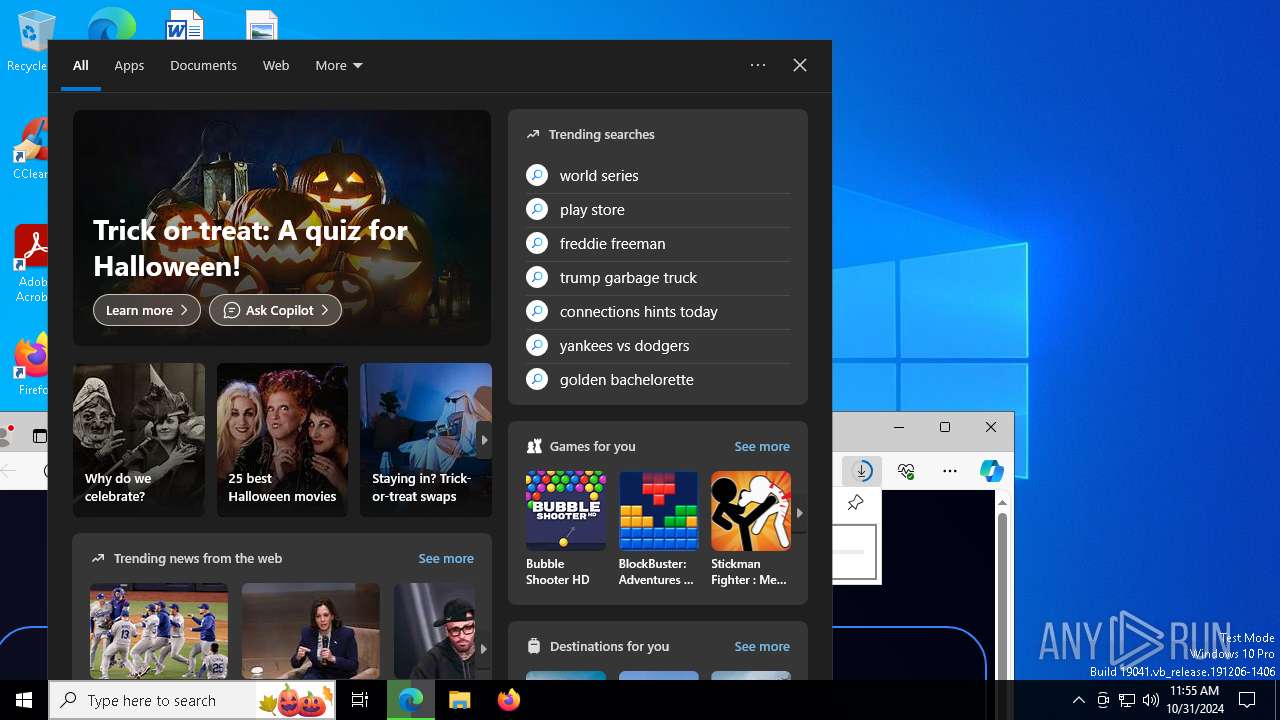Open Edge Settings and more menu
Screen dimensions: 1280x720
click(950, 471)
